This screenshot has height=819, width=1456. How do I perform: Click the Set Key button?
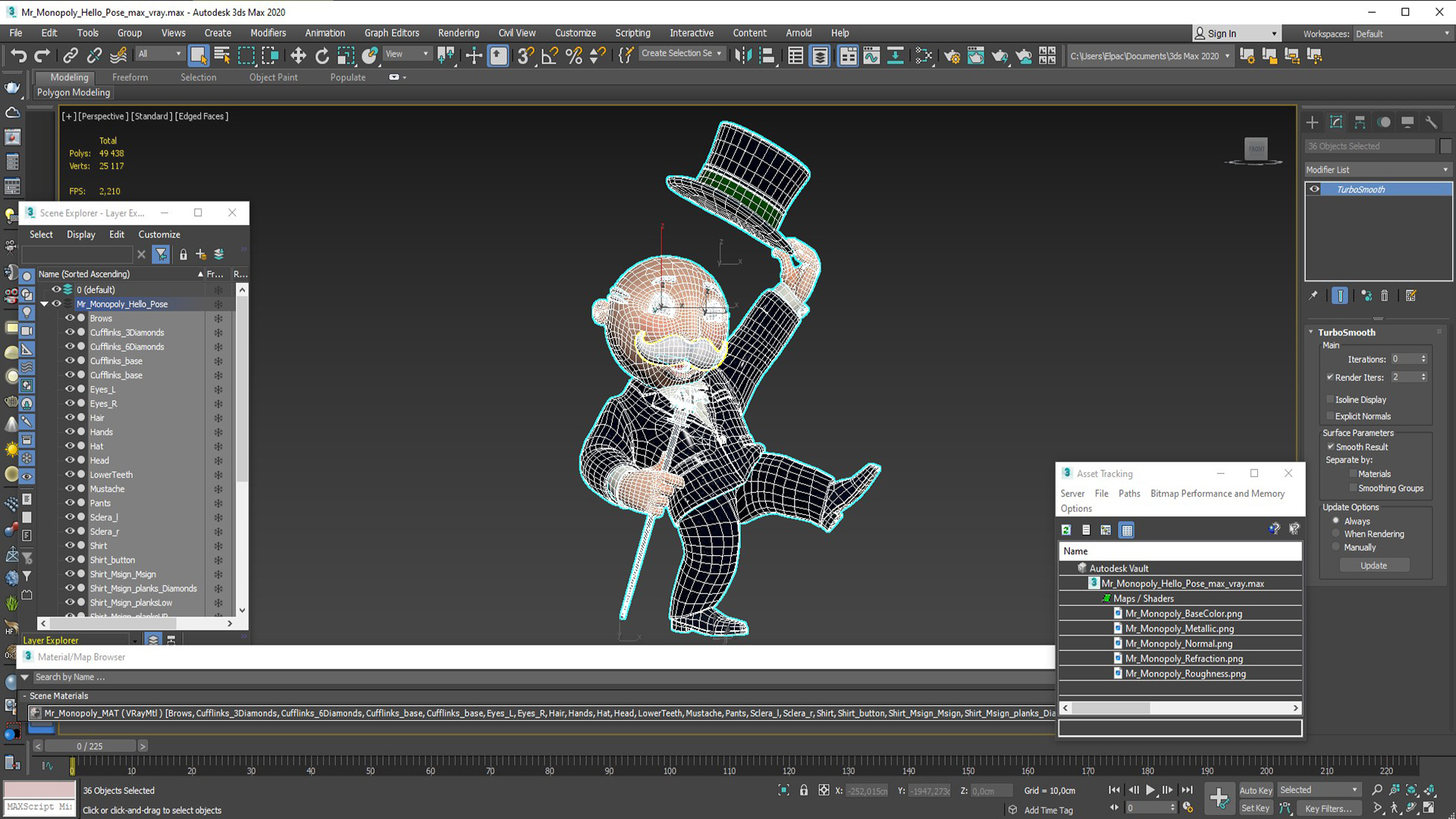point(1256,808)
